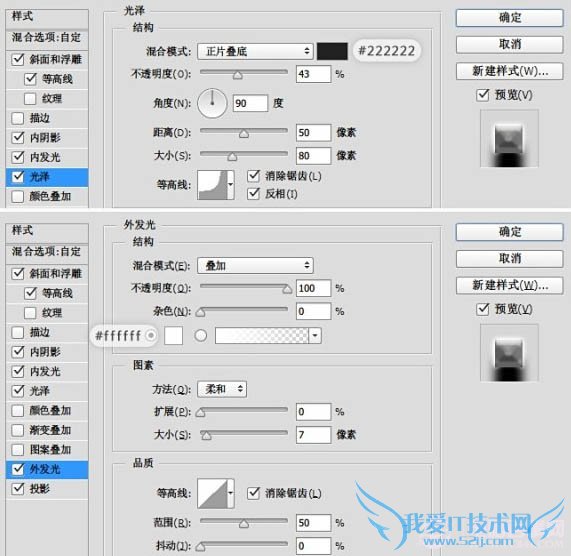This screenshot has width=571, height=556.
Task: Click style preview thumbnail in 光泽 dialog
Action: tap(509, 139)
